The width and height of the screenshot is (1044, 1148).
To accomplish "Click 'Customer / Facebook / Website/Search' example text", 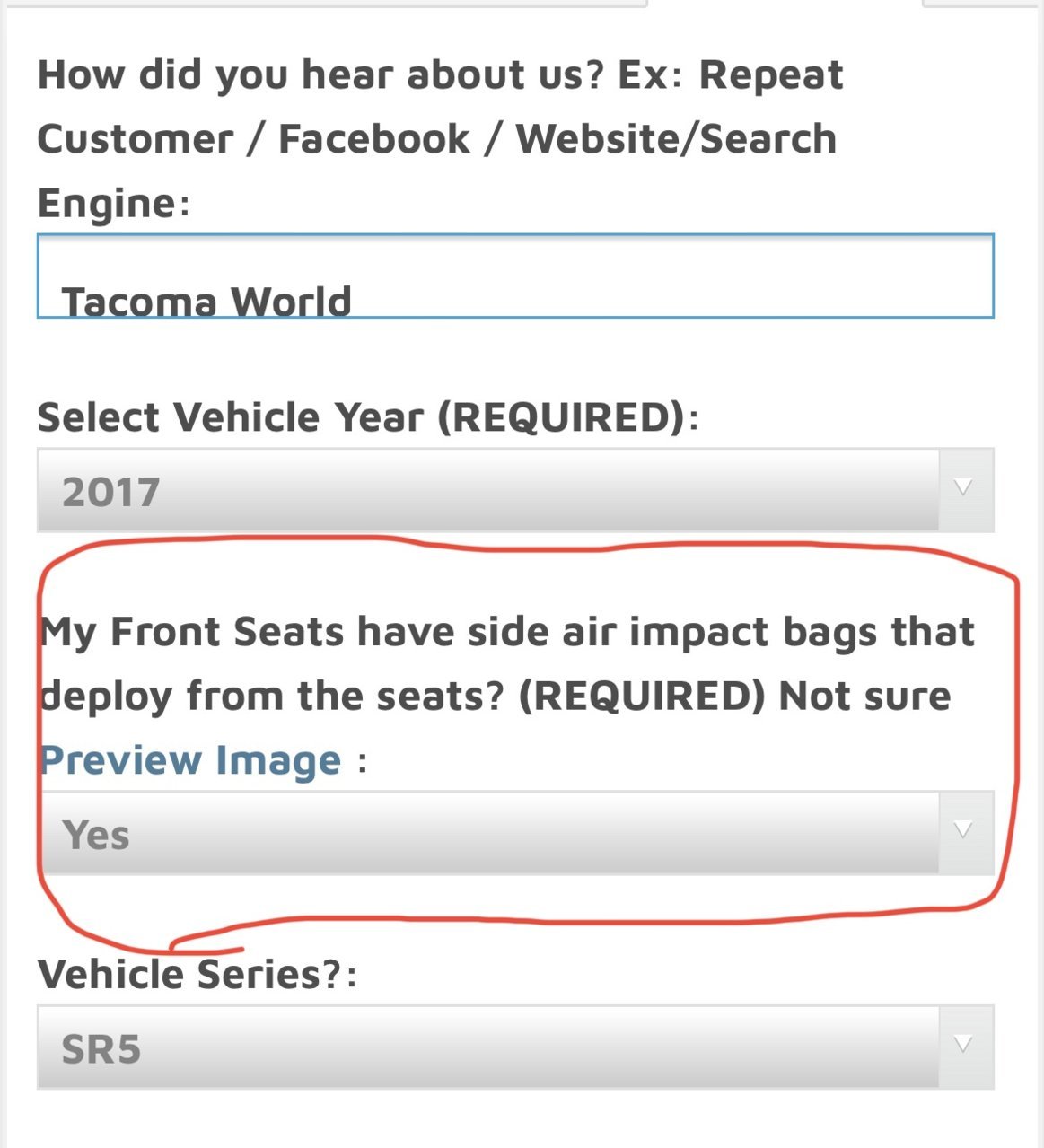I will pos(437,139).
